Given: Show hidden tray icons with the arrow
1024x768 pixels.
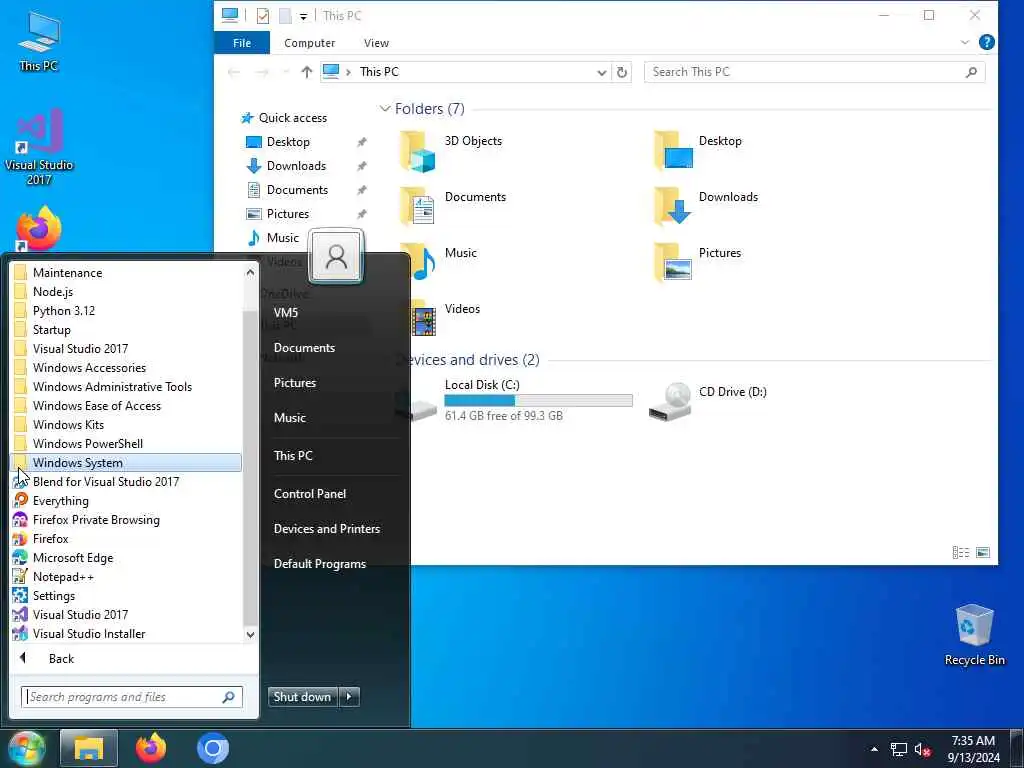Looking at the screenshot, I should (x=874, y=749).
